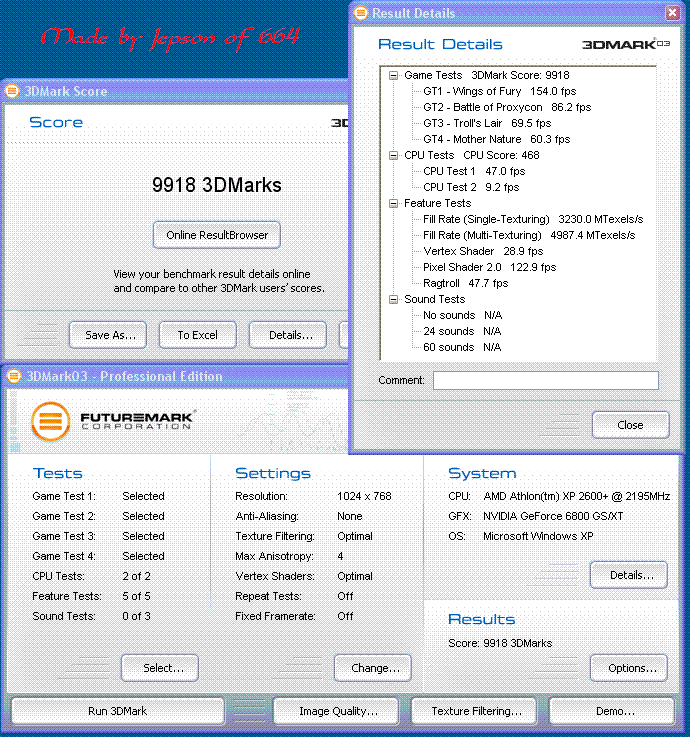This screenshot has width=690, height=737.
Task: Select the 60 sounds row
Action: tap(462, 347)
